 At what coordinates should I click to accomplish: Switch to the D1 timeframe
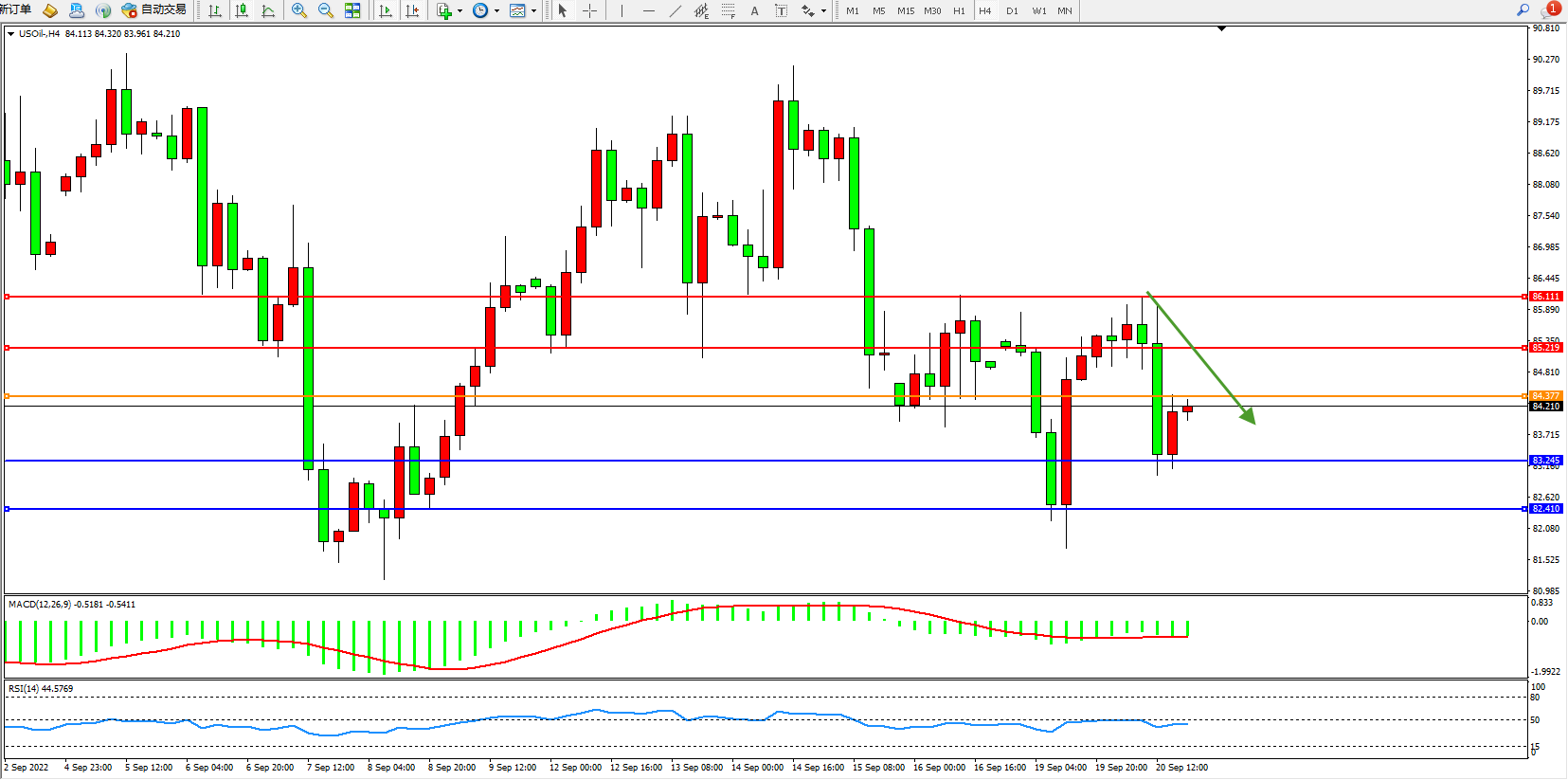pyautogui.click(x=1012, y=10)
